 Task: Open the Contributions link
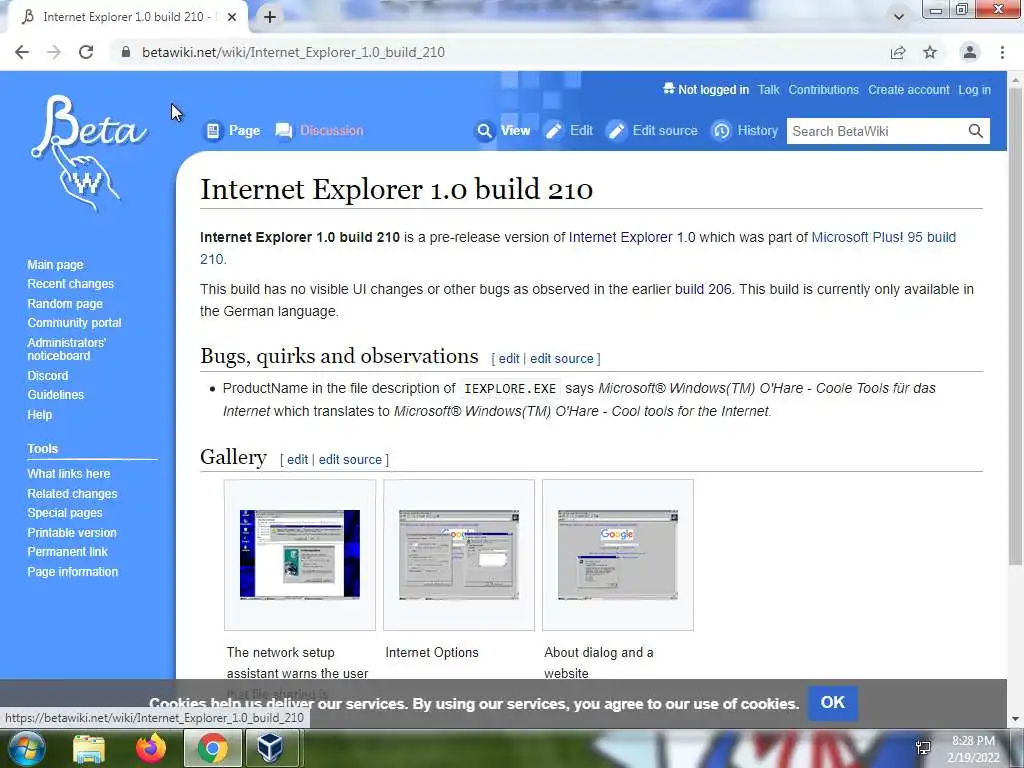tap(824, 90)
